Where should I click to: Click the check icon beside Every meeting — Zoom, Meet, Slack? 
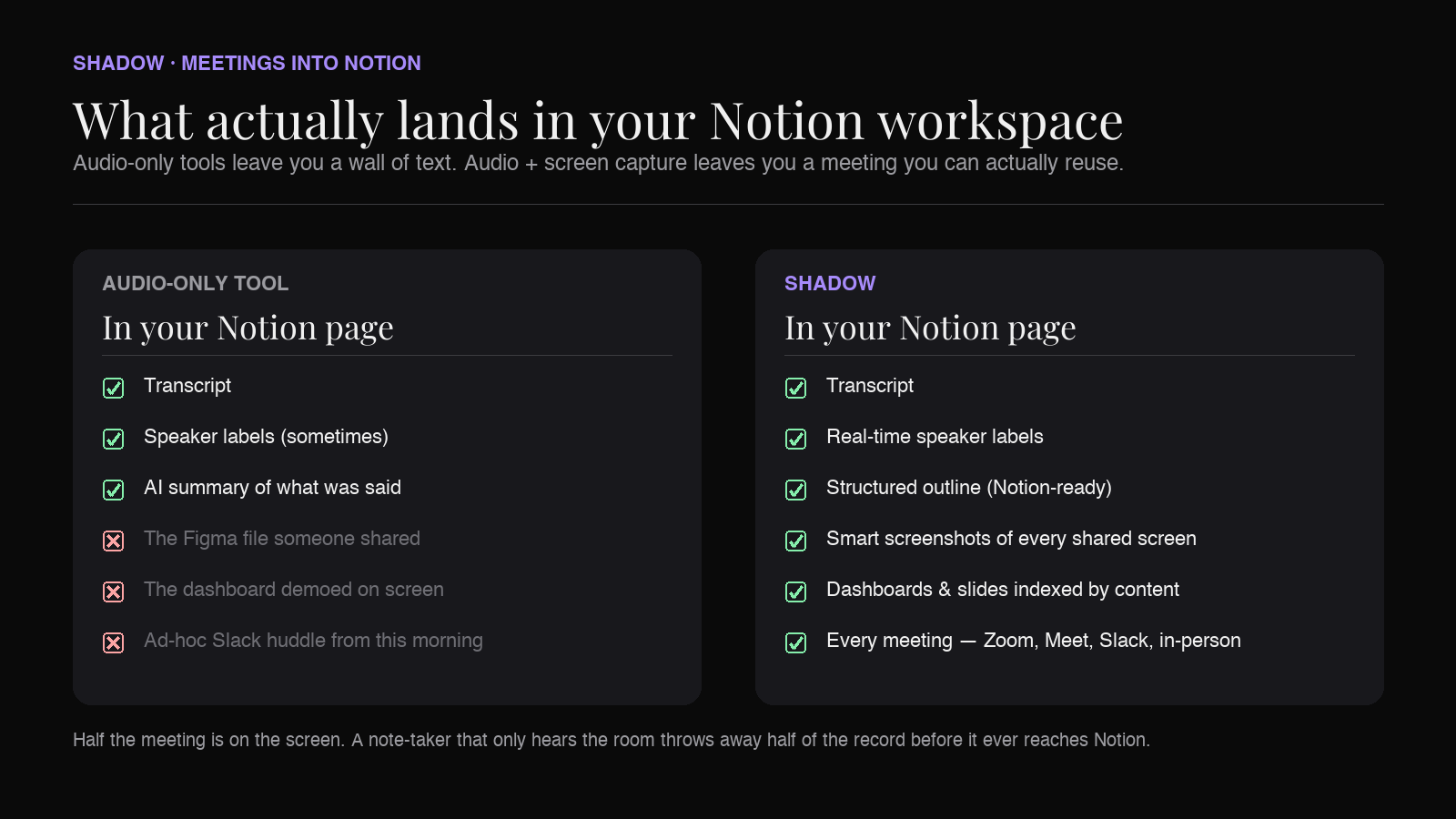pyautogui.click(x=795, y=643)
